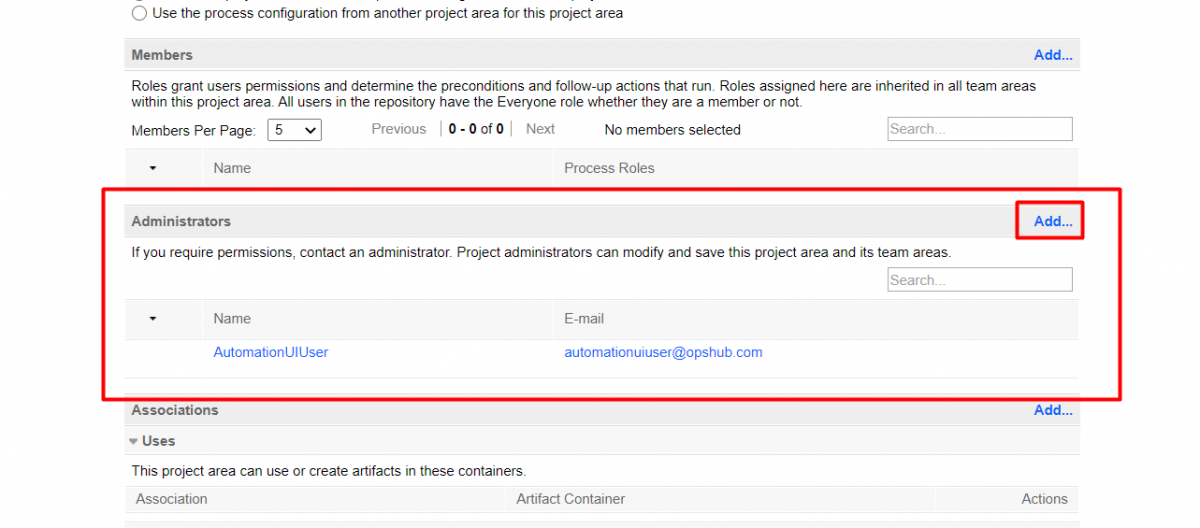Click automationuiuser@opshub.com email link
This screenshot has width=1200, height=528.
click(663, 352)
